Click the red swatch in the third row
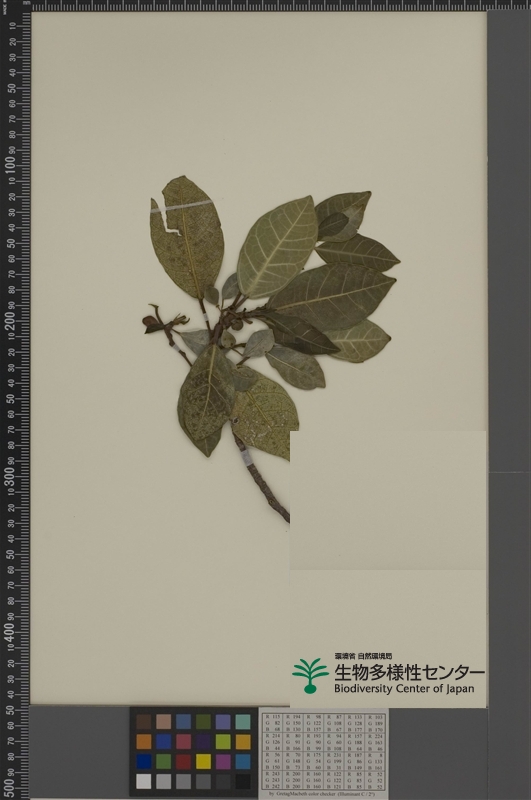 (x=184, y=761)
